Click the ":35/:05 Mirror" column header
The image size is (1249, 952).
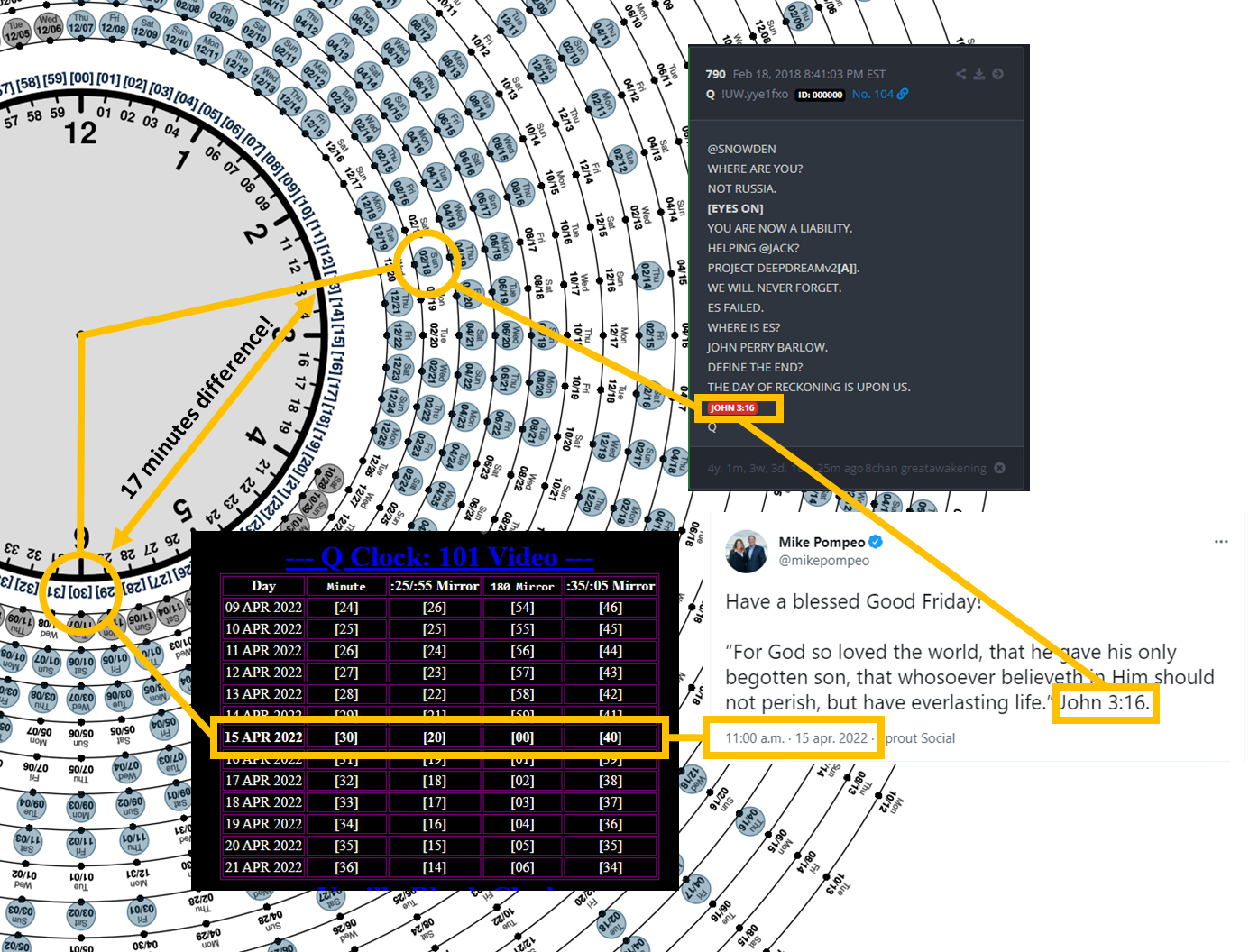[x=611, y=586]
